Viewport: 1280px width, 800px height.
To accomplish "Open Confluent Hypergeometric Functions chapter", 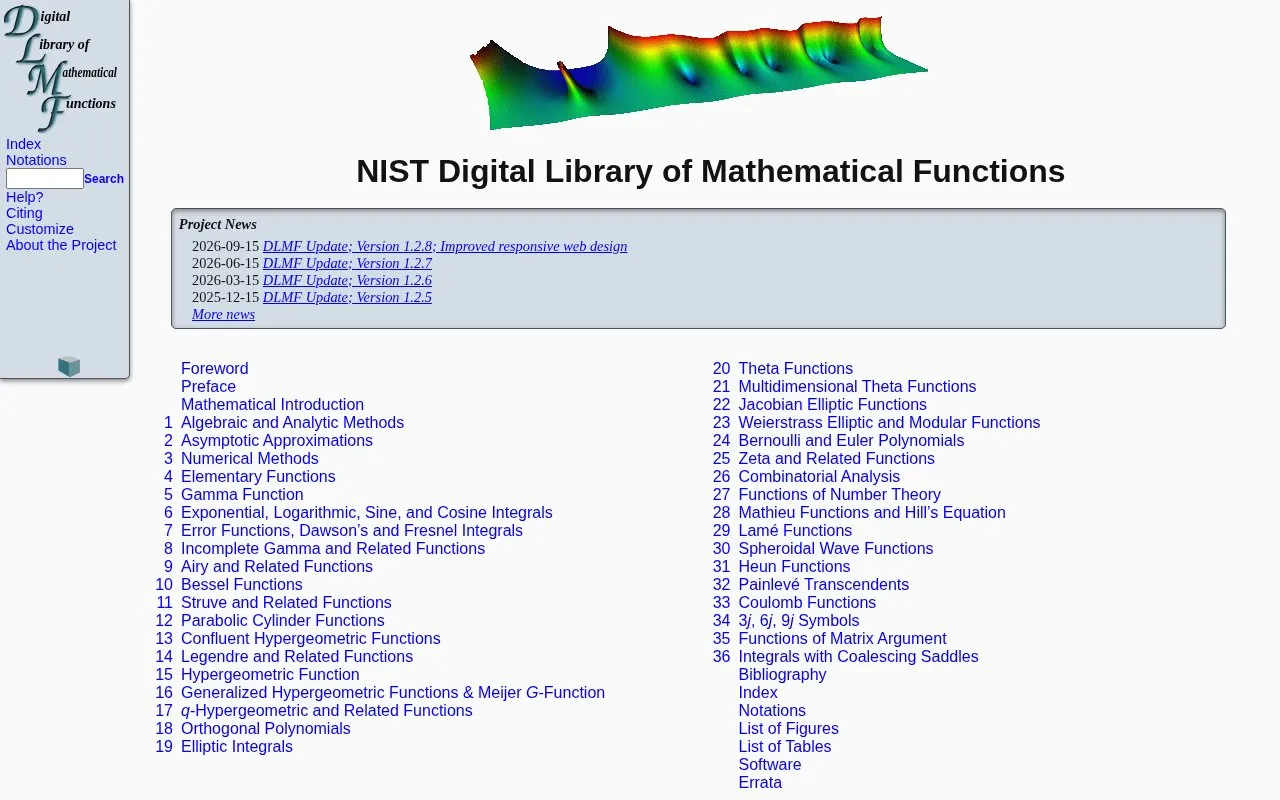I will tap(310, 638).
